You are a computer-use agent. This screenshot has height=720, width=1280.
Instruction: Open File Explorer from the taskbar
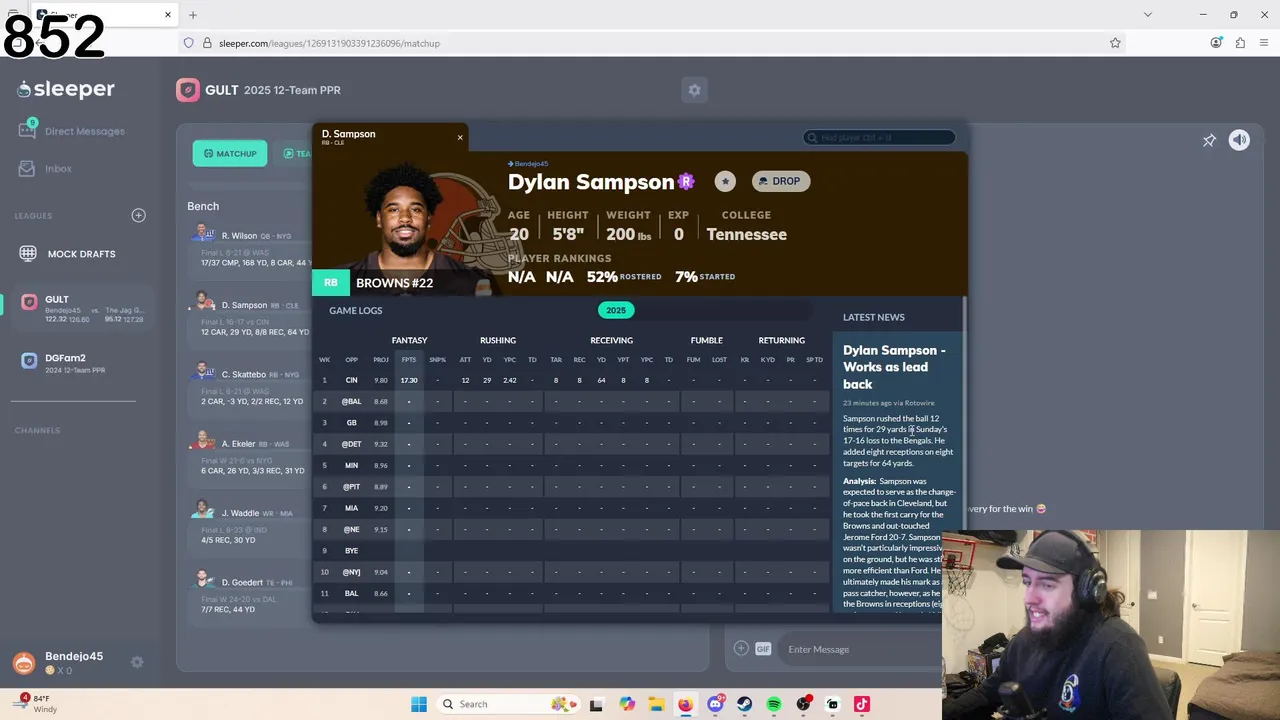point(656,704)
